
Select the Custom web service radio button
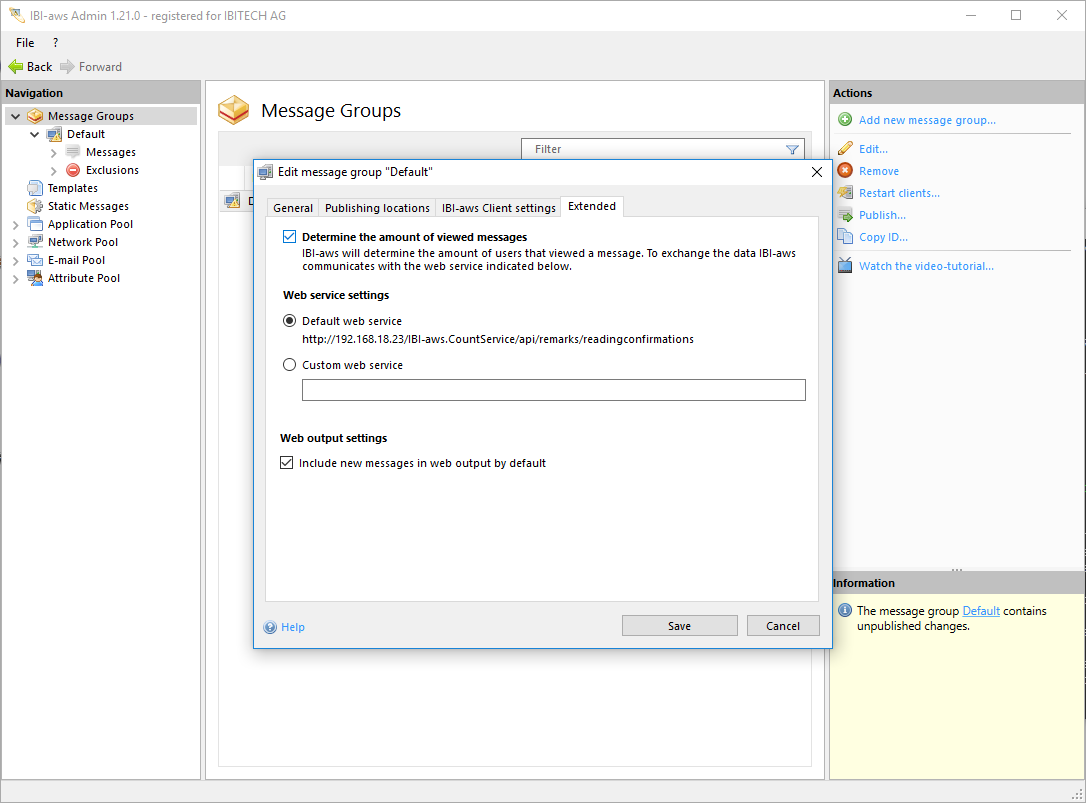pyautogui.click(x=290, y=365)
